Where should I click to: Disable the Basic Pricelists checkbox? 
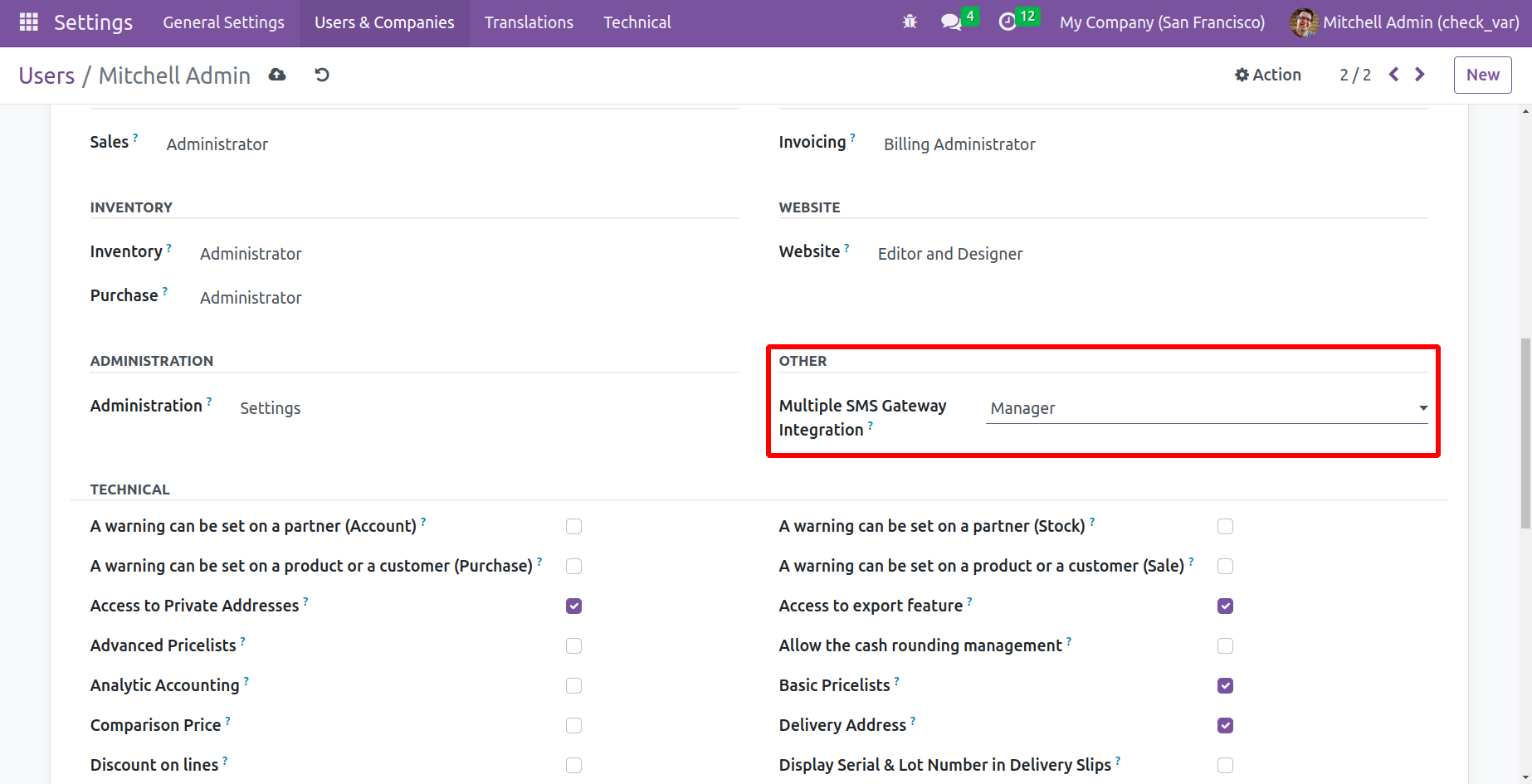[1225, 686]
